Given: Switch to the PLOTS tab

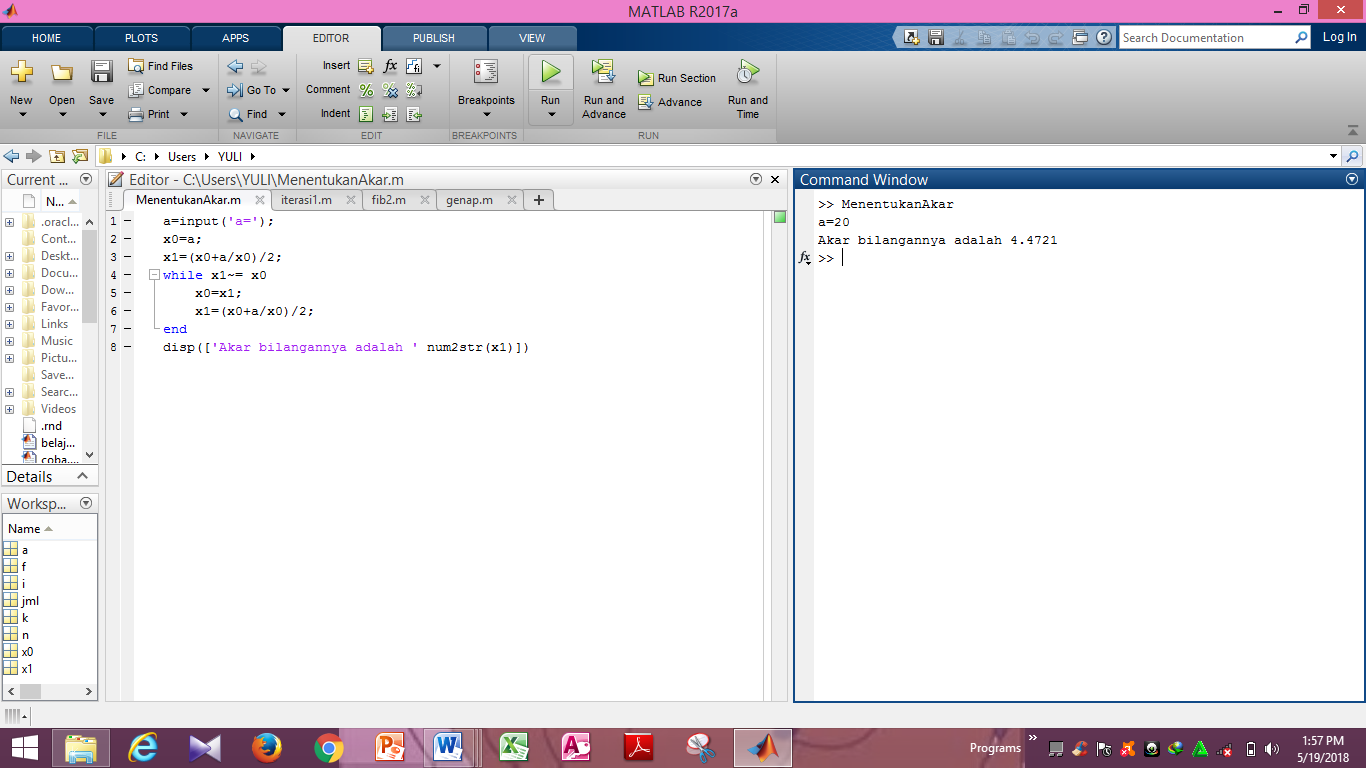Looking at the screenshot, I should [x=141, y=38].
